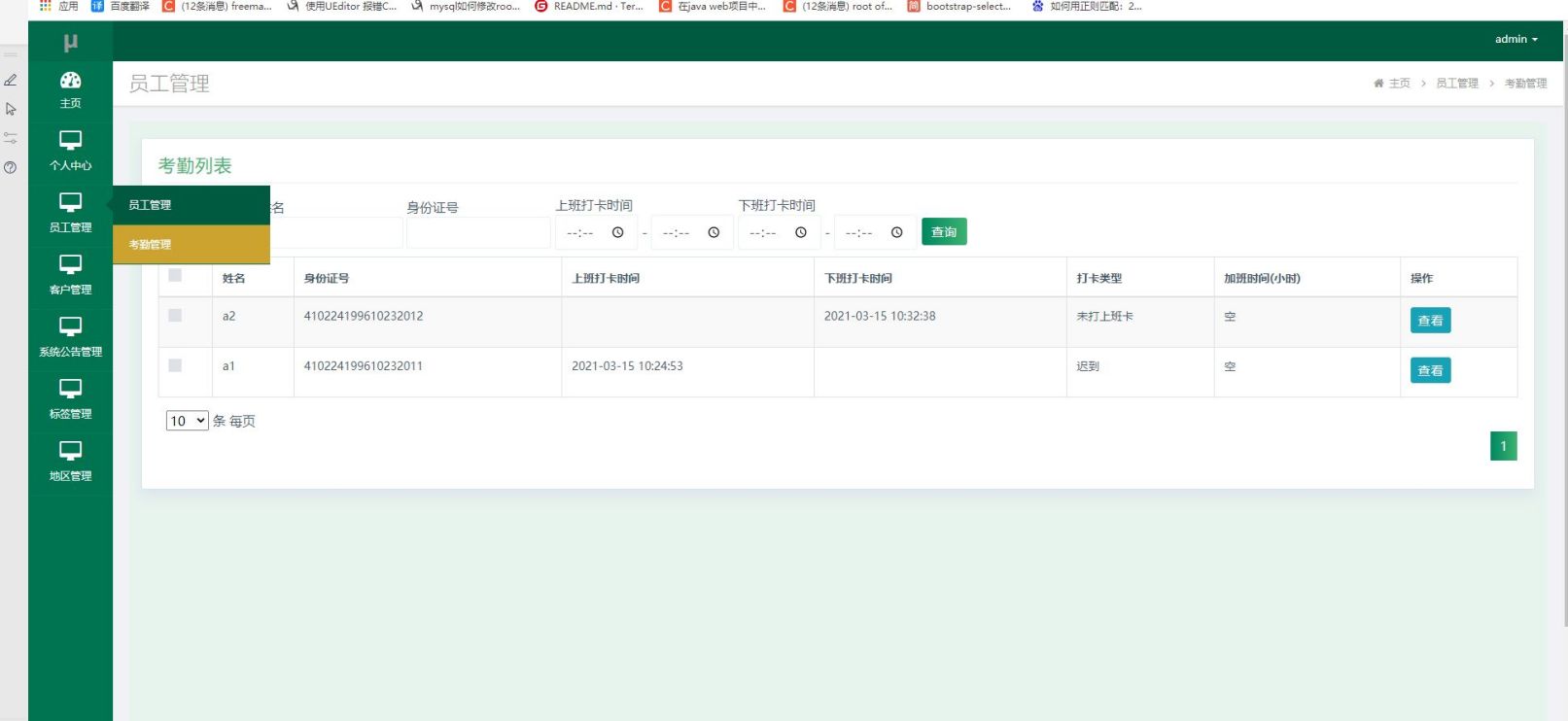Open the bootstrap-select bookmark
The image size is (1568, 721).
(x=959, y=6)
